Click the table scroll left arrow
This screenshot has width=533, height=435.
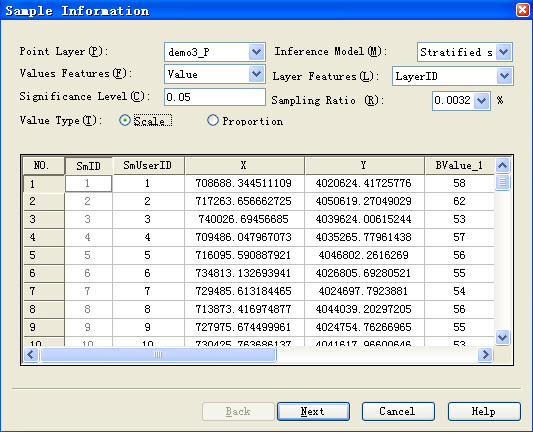coord(31,355)
